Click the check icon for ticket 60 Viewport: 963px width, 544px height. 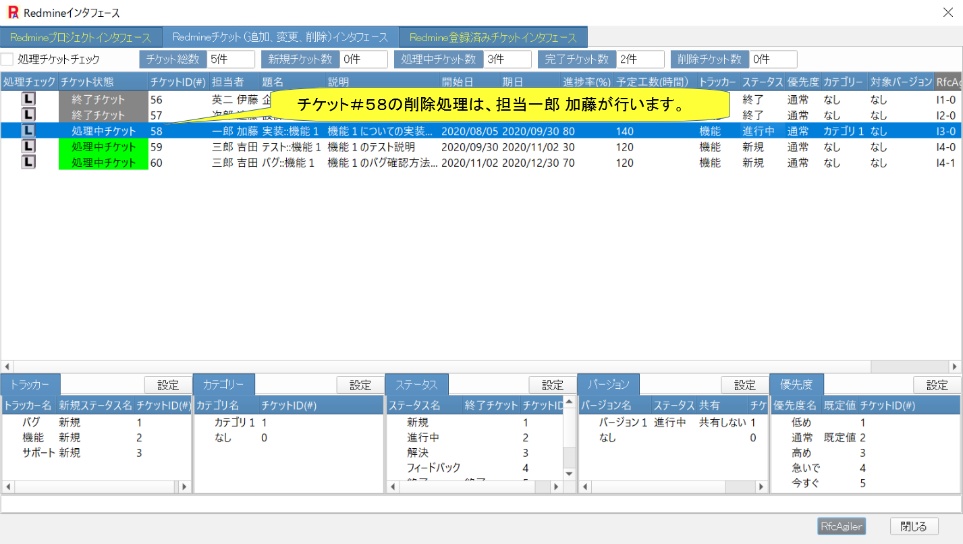28,162
